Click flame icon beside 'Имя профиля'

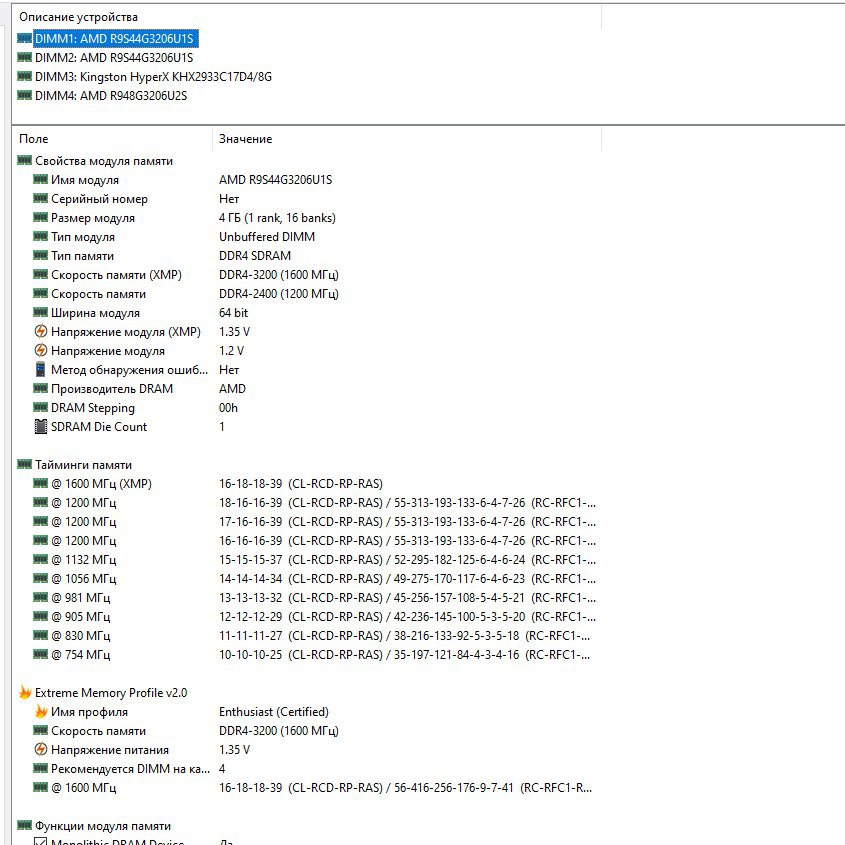(41, 711)
